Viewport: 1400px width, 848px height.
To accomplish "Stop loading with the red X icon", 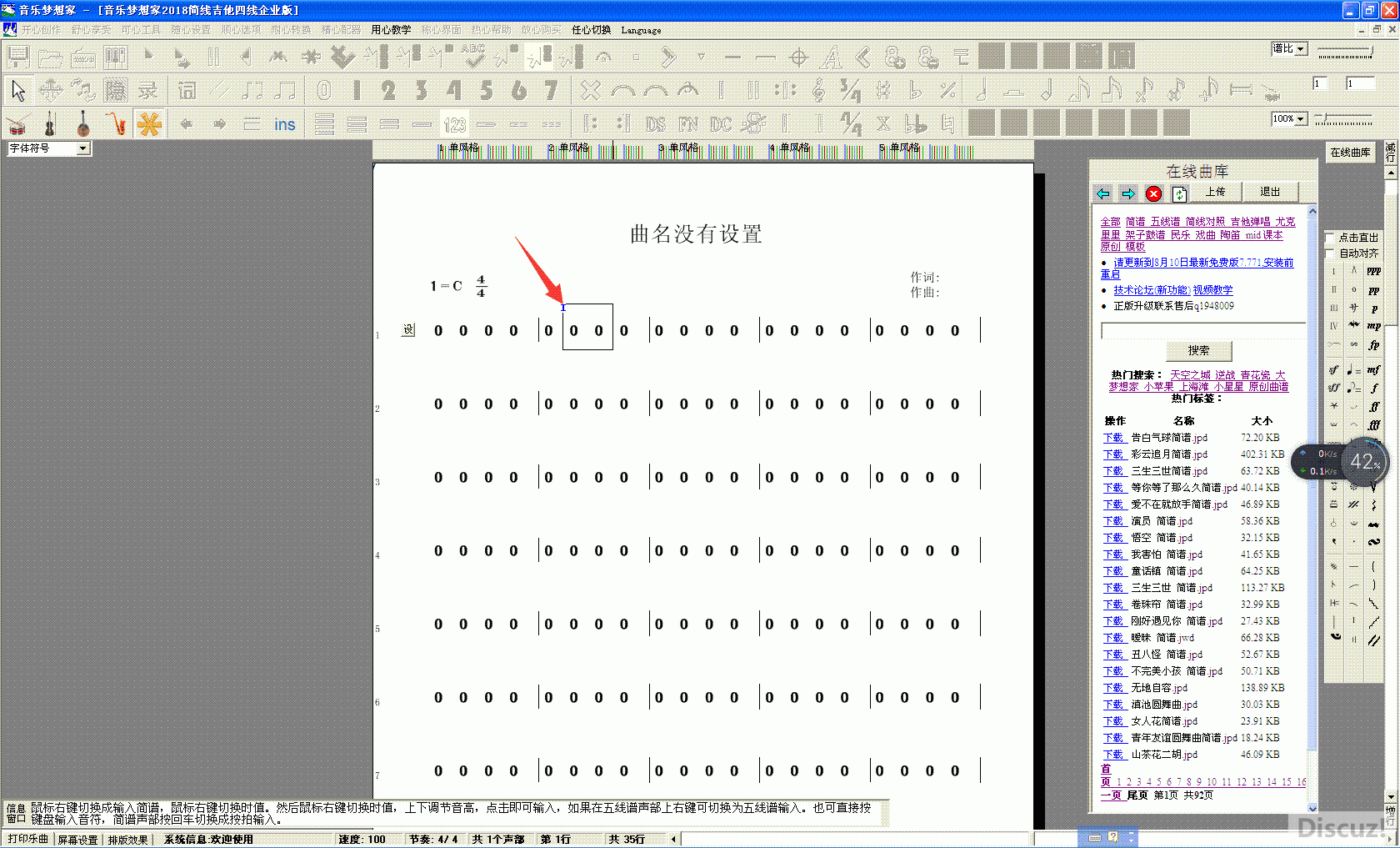I will tap(1153, 193).
